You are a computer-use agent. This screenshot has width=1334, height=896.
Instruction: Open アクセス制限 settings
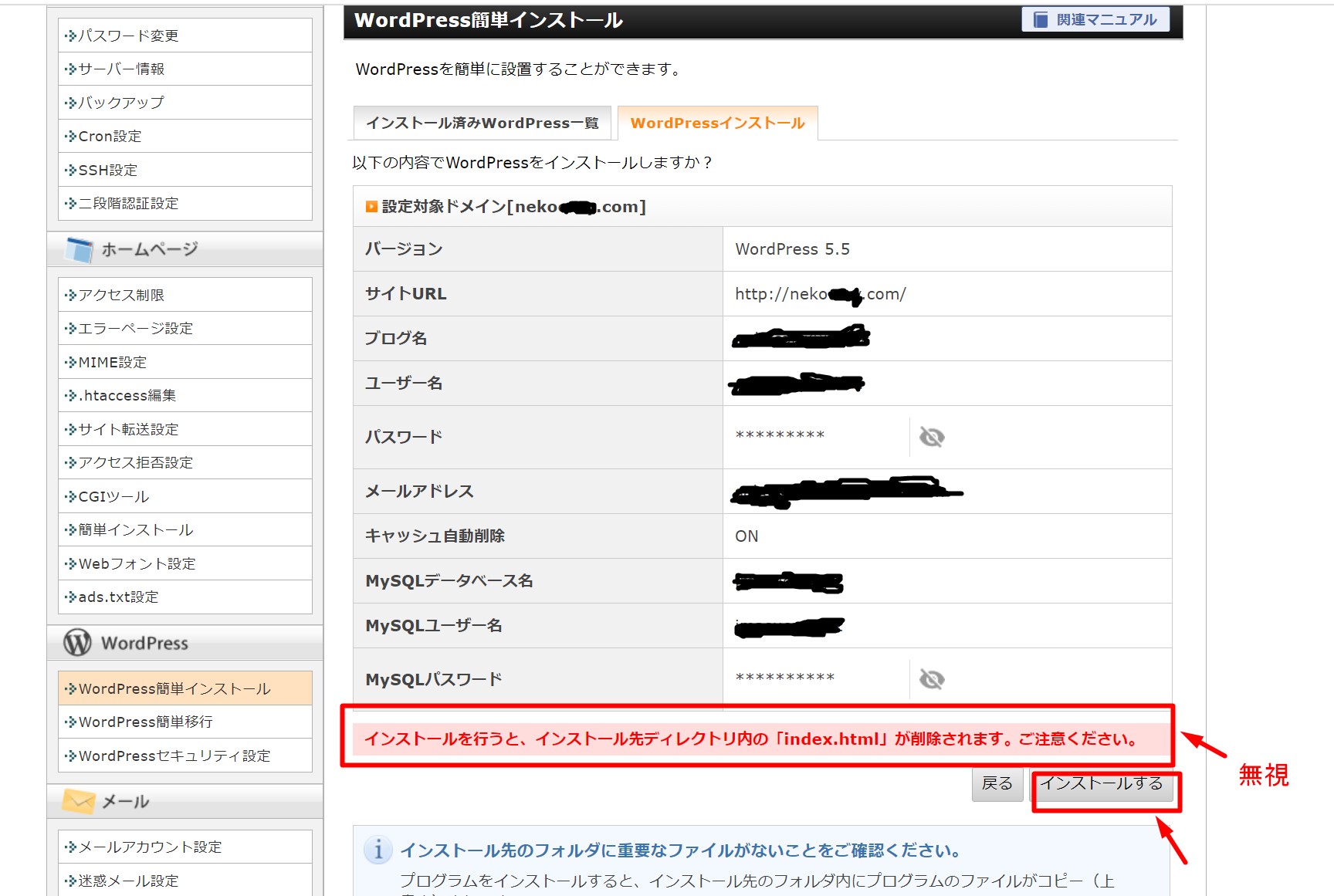[x=185, y=295]
